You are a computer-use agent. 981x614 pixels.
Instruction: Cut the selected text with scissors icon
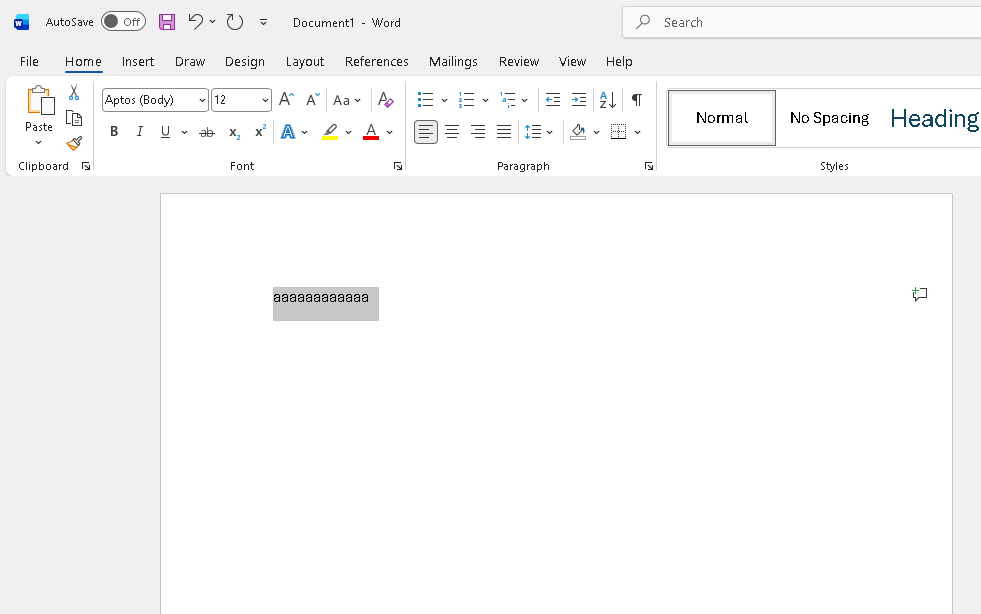tap(74, 93)
